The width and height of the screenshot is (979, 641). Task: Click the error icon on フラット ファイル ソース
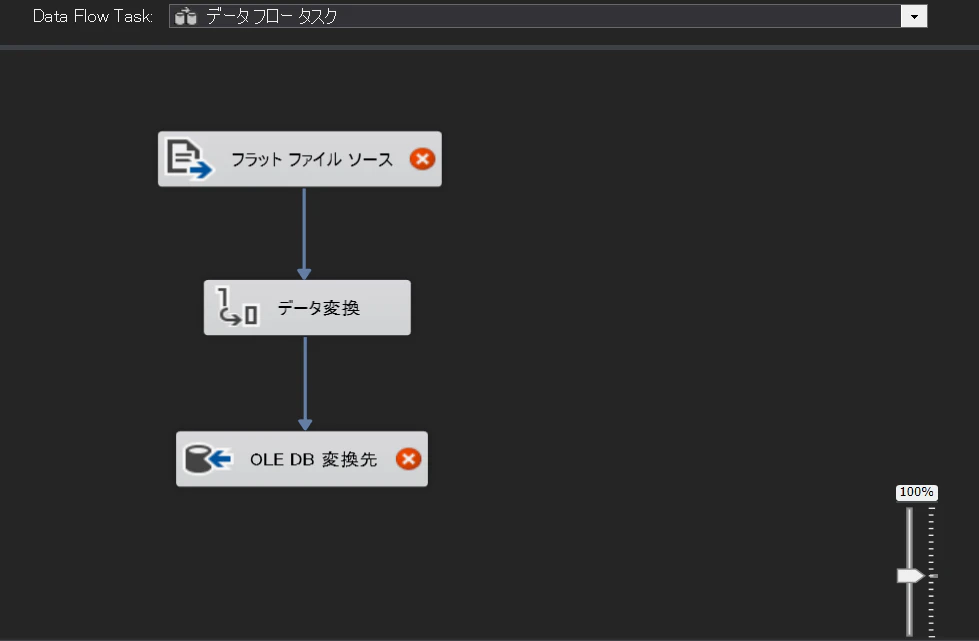point(422,159)
